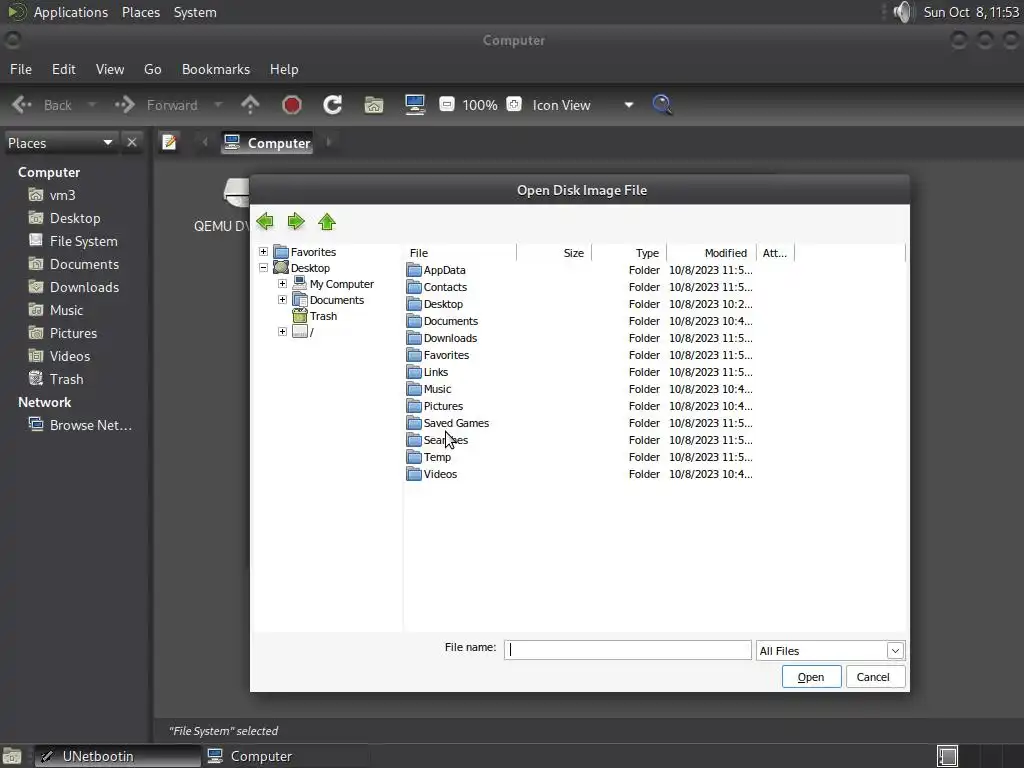Toggle location text entry edit icon
The image size is (1024, 768).
(169, 142)
